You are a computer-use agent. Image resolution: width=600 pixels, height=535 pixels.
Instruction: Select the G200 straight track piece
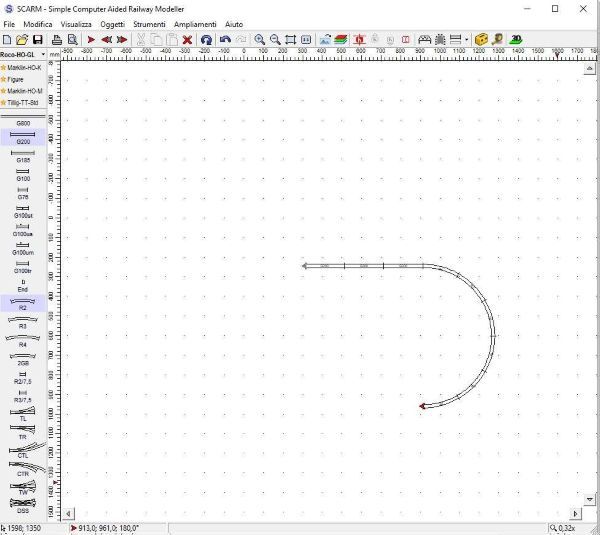pos(23,137)
